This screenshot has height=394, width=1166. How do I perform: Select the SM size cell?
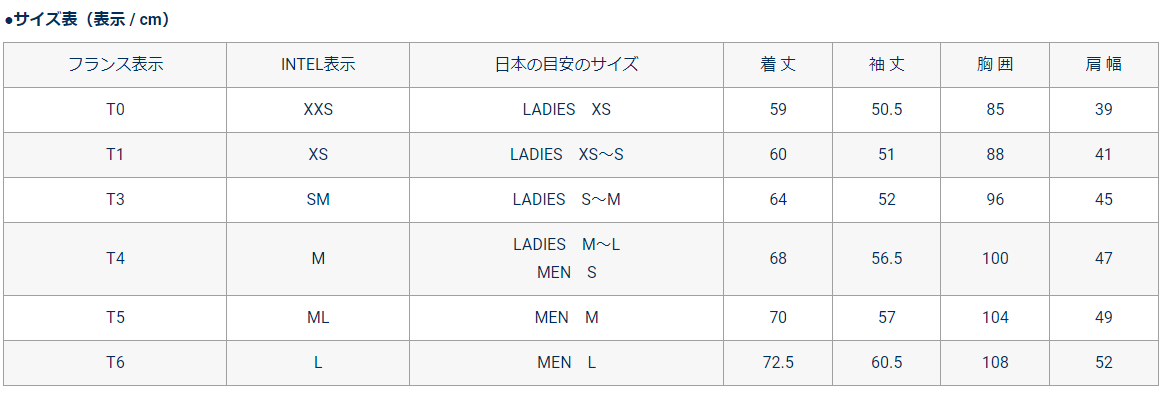pos(318,199)
